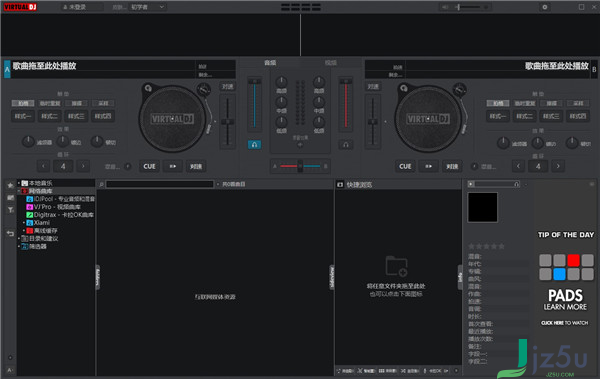Adjust deck A pitch fader

click(228, 122)
